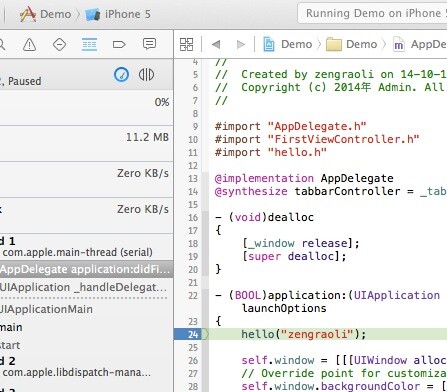Click the #import "AppDelegate.h" line

pyautogui.click(x=290, y=126)
